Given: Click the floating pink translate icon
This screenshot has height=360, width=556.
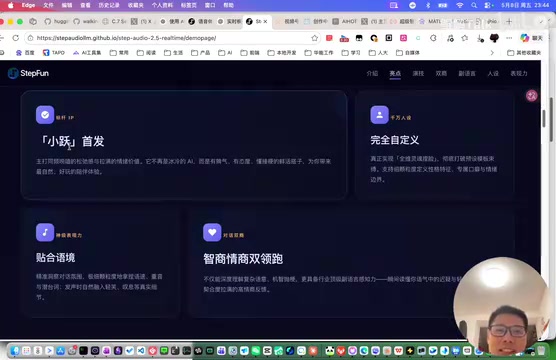Looking at the screenshot, I should [531, 96].
